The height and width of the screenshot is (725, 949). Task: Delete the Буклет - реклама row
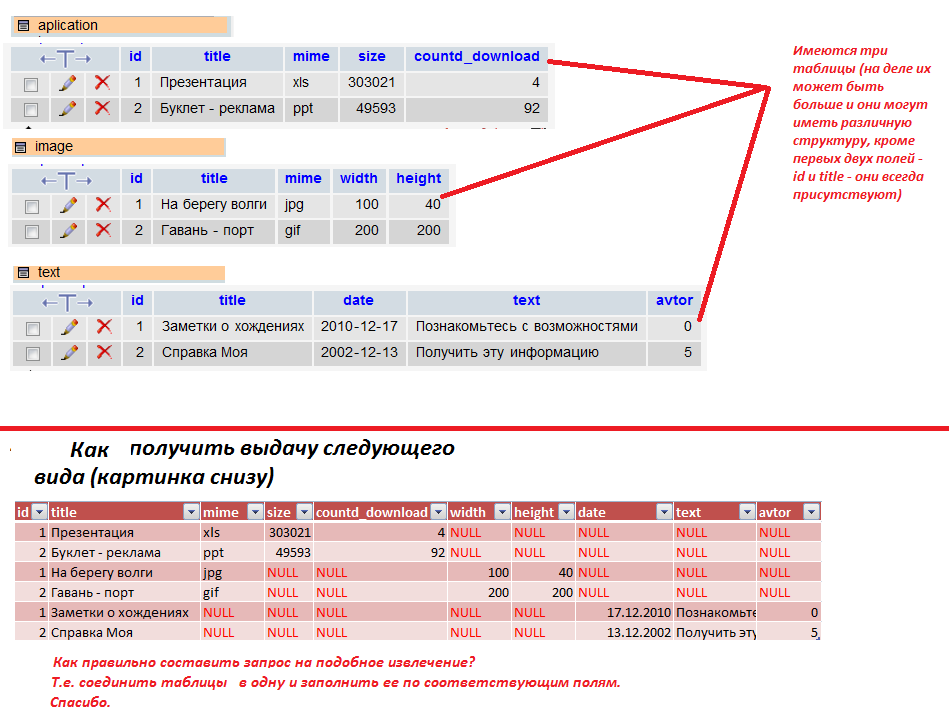[x=101, y=109]
